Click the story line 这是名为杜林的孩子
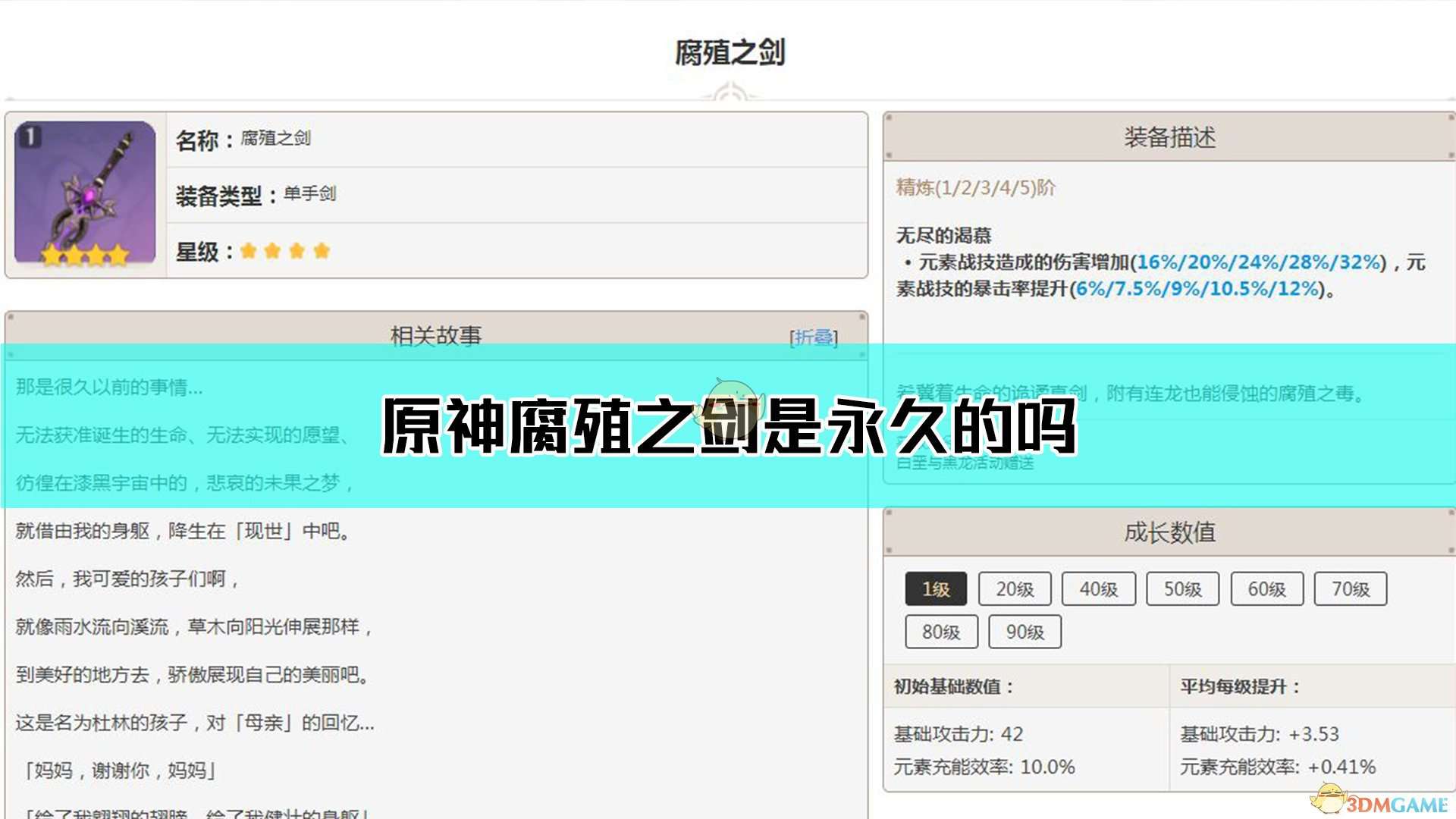 tap(195, 722)
